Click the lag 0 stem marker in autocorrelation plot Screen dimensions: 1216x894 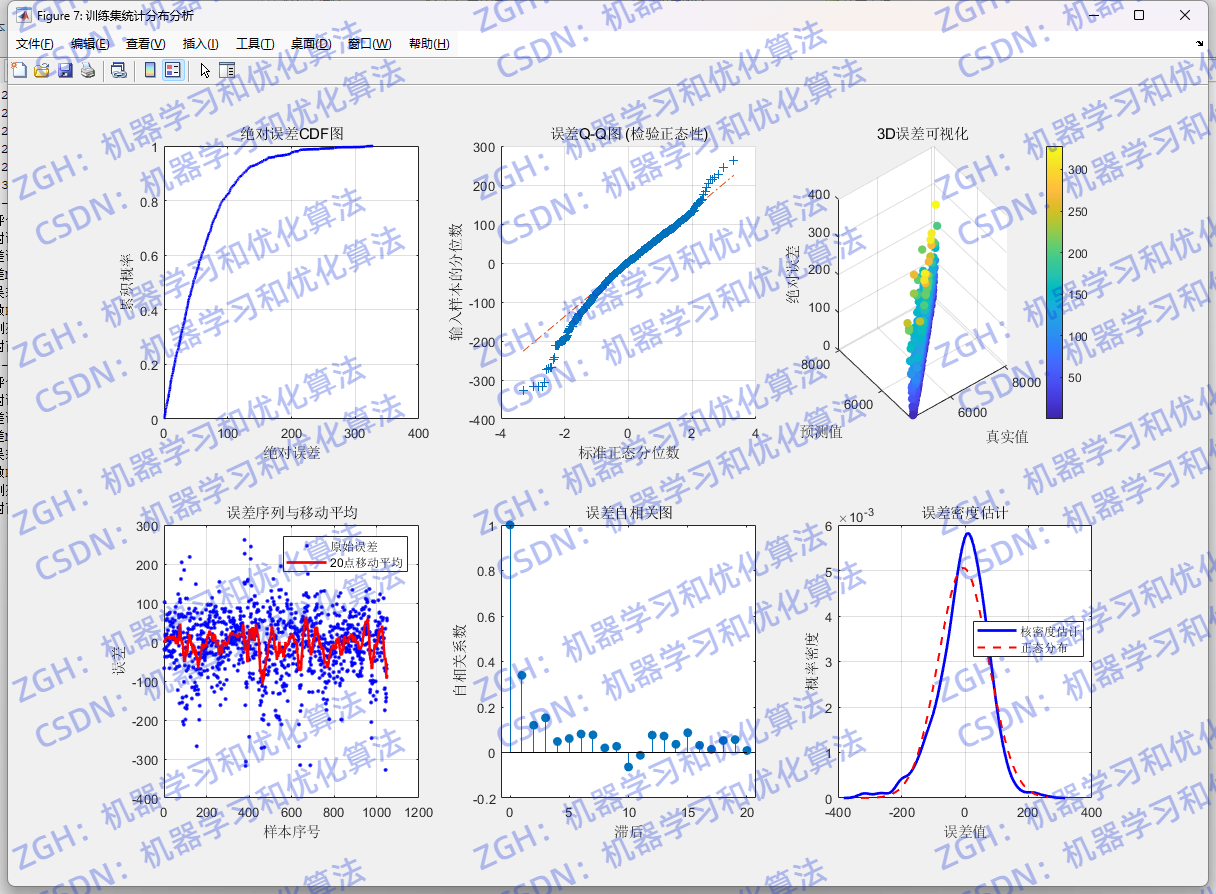(510, 525)
